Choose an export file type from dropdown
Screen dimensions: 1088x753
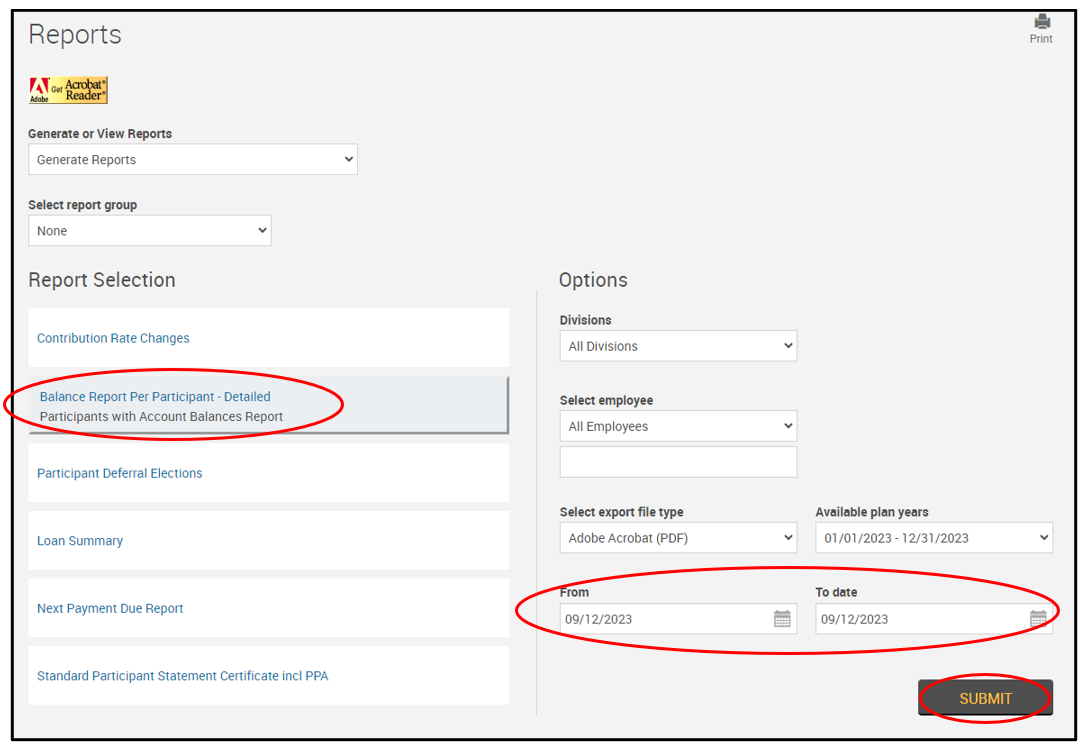tap(678, 538)
